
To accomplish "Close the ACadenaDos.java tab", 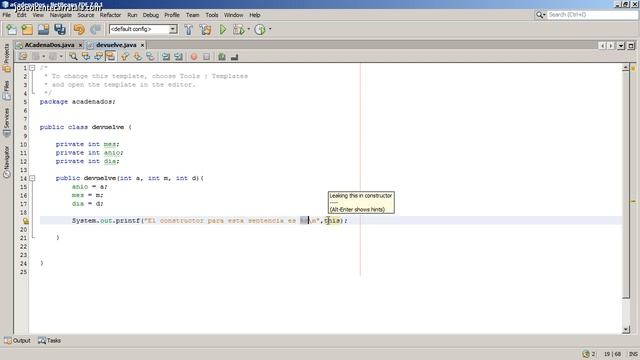I will tap(80, 45).
